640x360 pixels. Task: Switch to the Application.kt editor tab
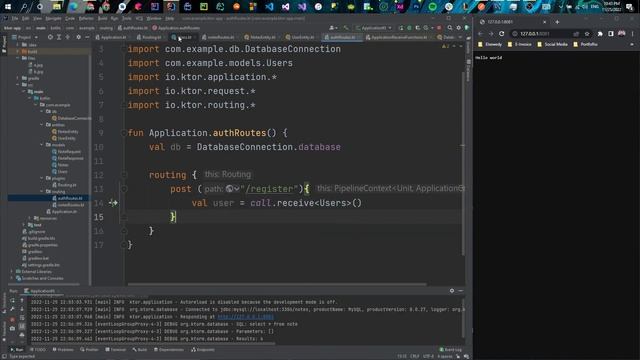(111, 37)
